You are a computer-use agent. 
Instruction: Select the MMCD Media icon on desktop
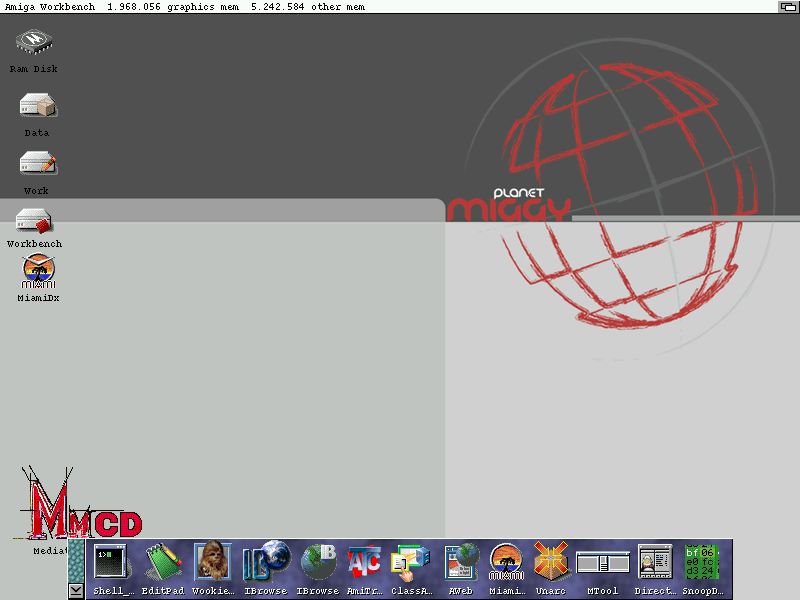[77, 503]
